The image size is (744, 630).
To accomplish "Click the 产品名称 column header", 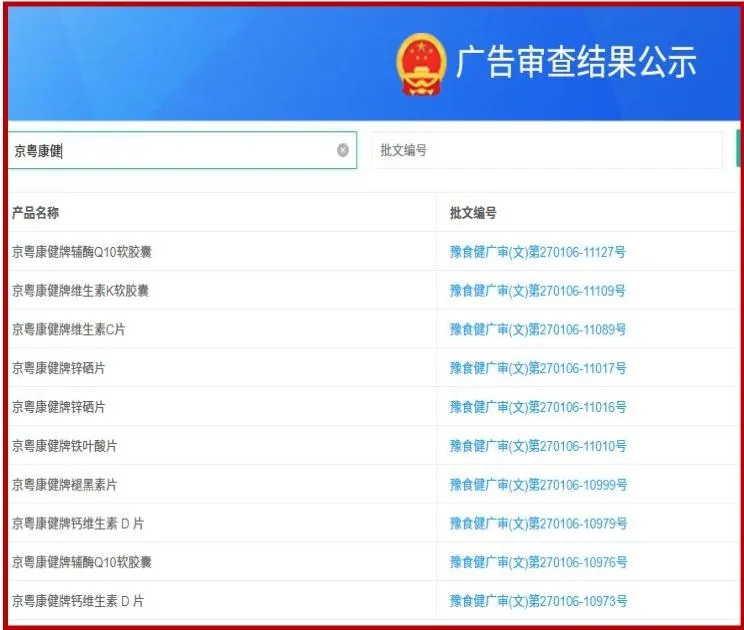I will 36,213.
